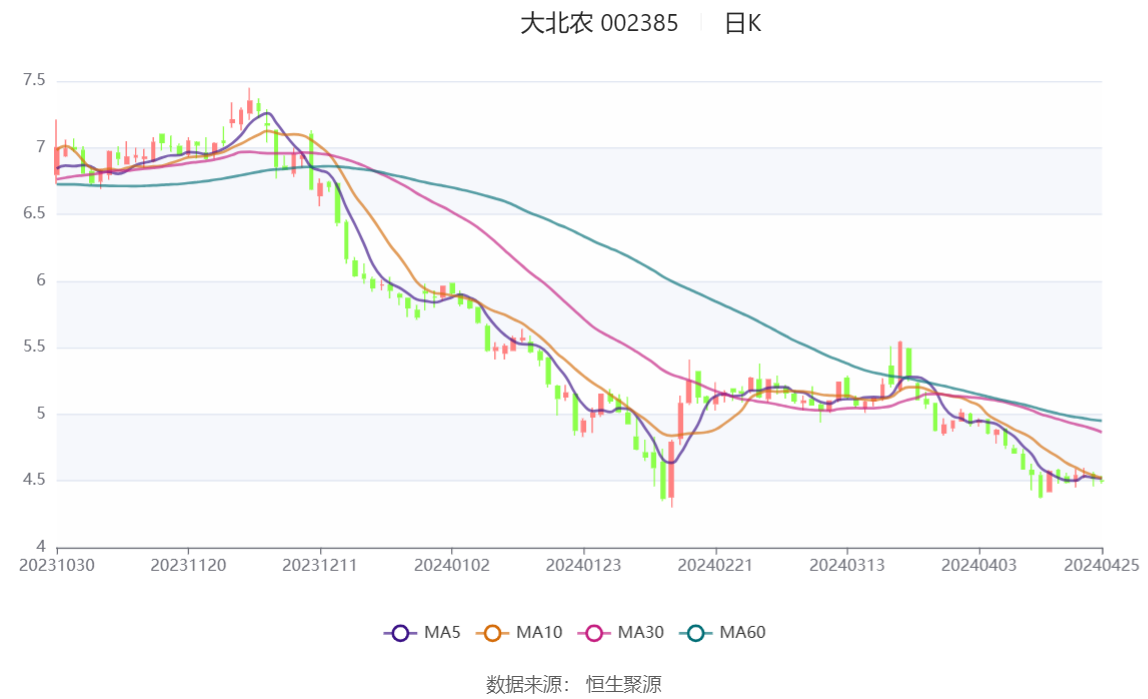Click the pink MA30 legend circle icon
The height and width of the screenshot is (699, 1148).
click(x=594, y=633)
